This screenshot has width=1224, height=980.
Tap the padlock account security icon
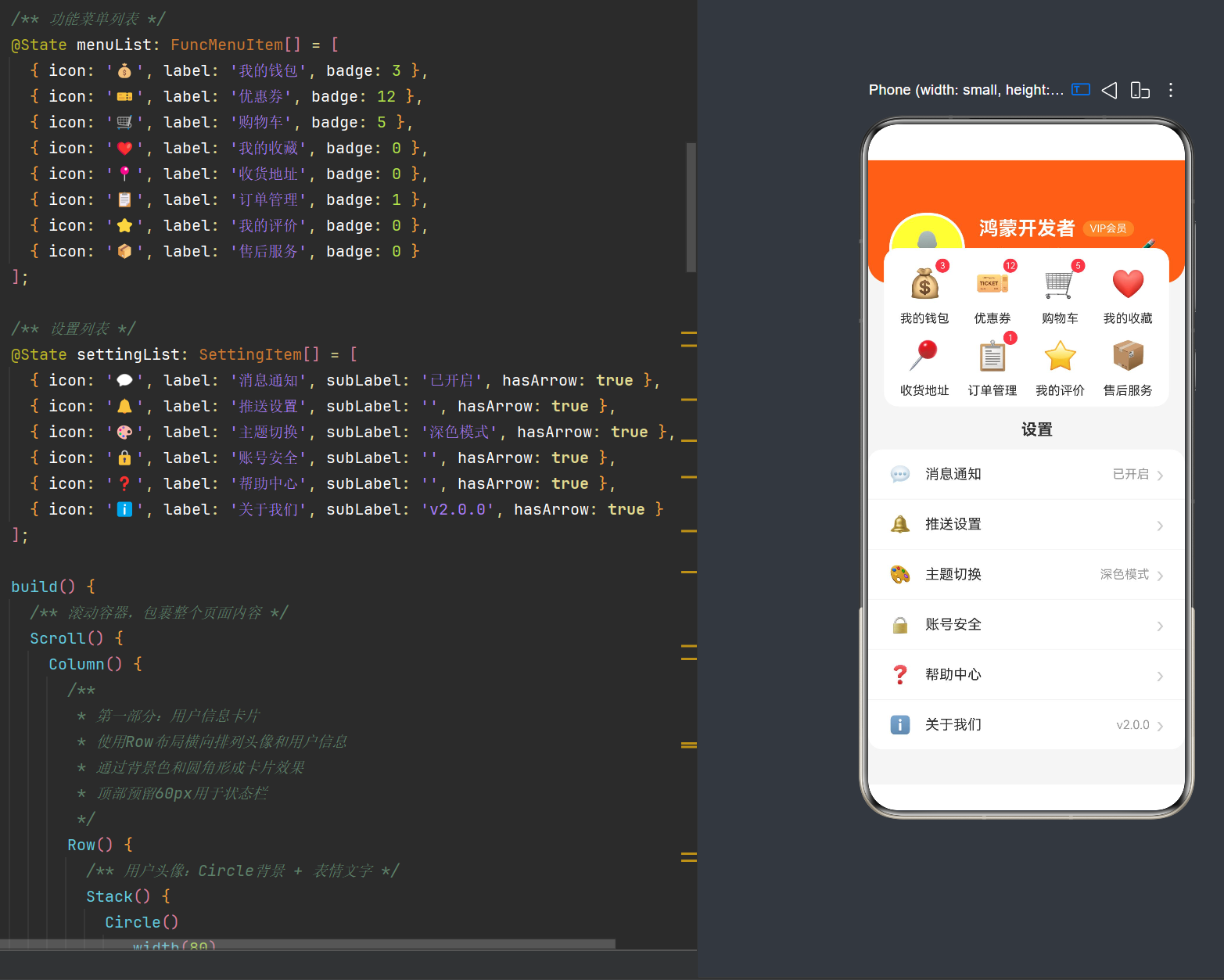[900, 624]
